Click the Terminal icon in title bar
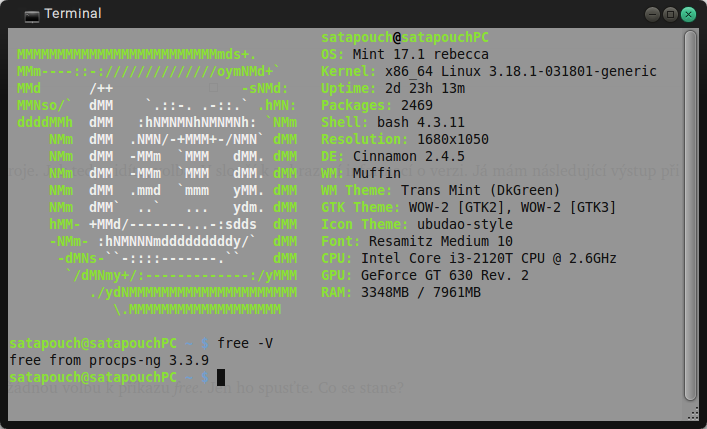 tap(32, 15)
